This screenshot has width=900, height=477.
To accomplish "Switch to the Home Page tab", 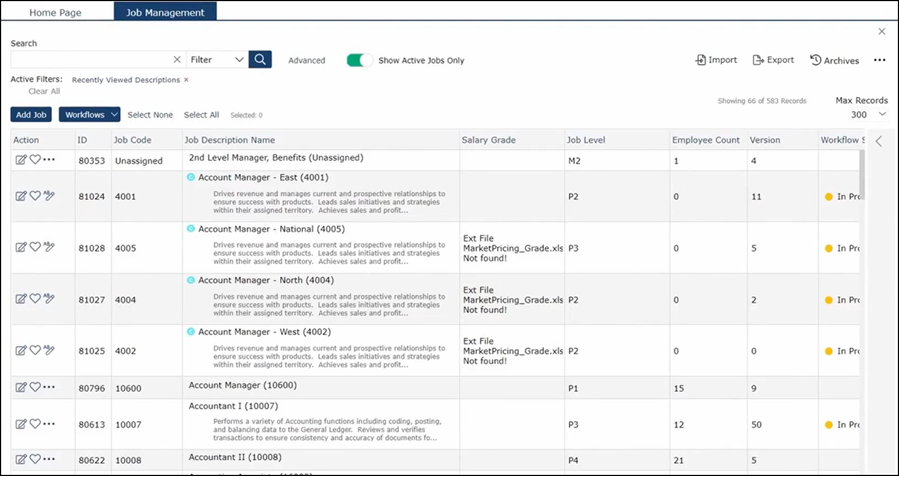I will click(x=55, y=13).
